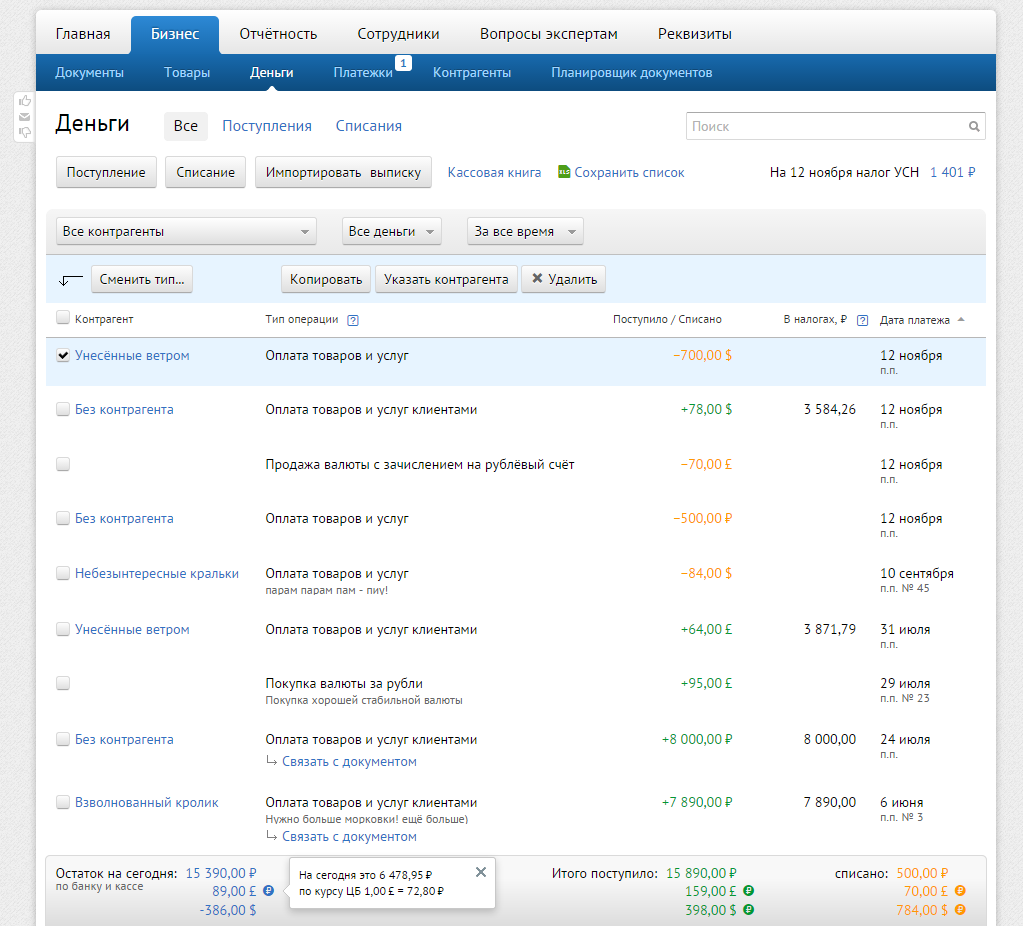Click the envelope feedback icon
The image size is (1023, 926).
point(25,117)
